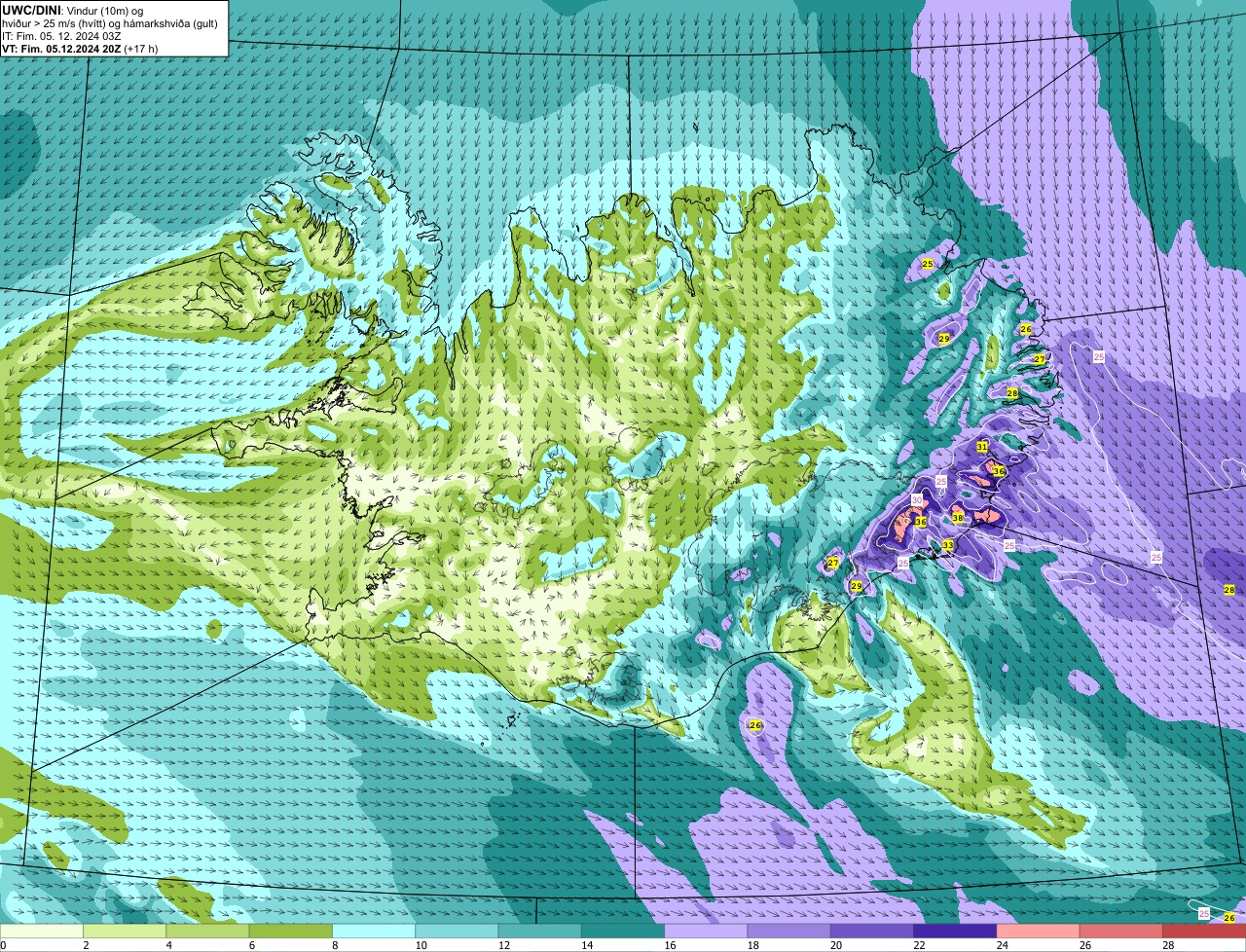Image resolution: width=1246 pixels, height=952 pixels.
Task: Click the yellow 38 max gust marker
Action: click(x=958, y=518)
